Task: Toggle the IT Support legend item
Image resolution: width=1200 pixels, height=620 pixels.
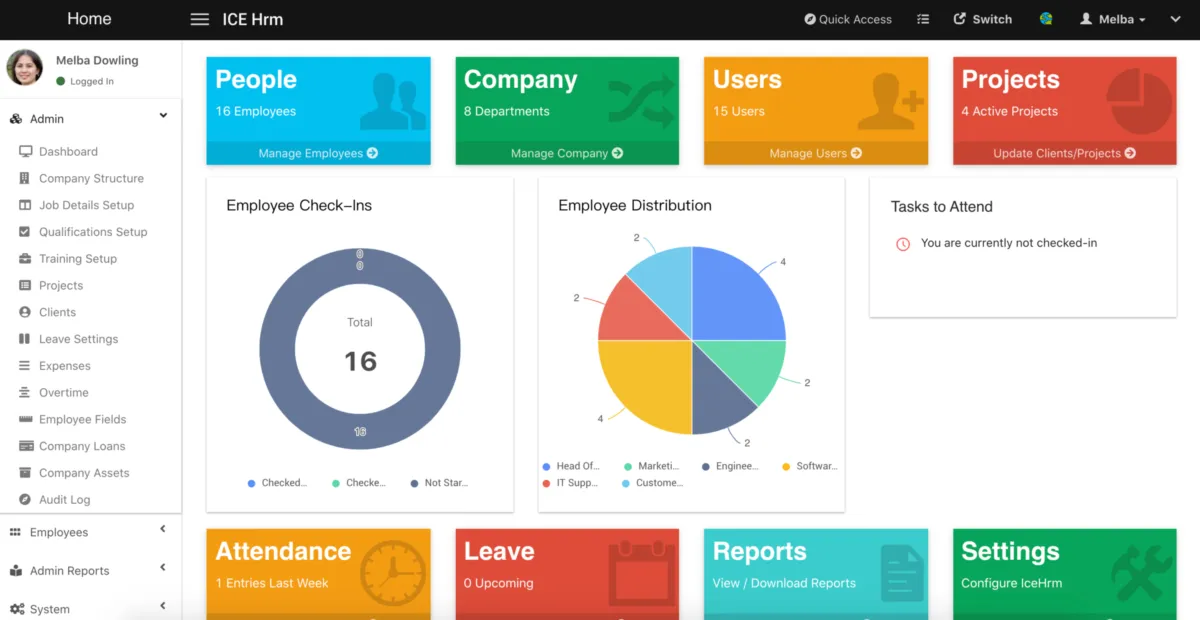Action: [x=570, y=483]
